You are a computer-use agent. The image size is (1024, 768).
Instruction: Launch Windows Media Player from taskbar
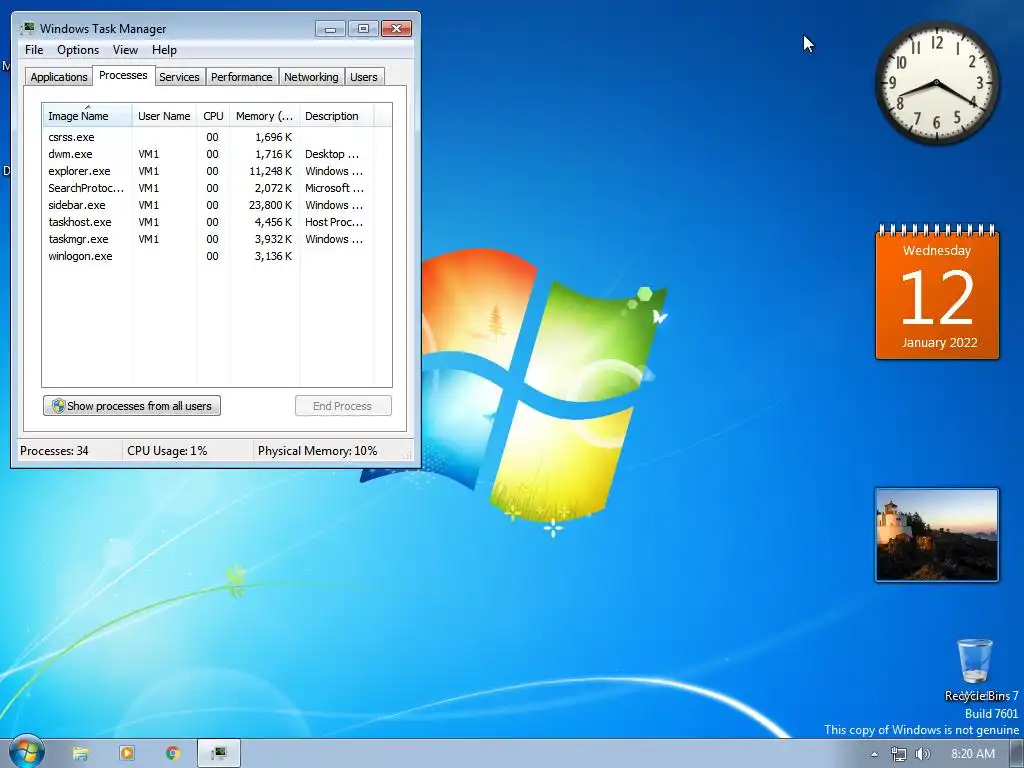127,754
